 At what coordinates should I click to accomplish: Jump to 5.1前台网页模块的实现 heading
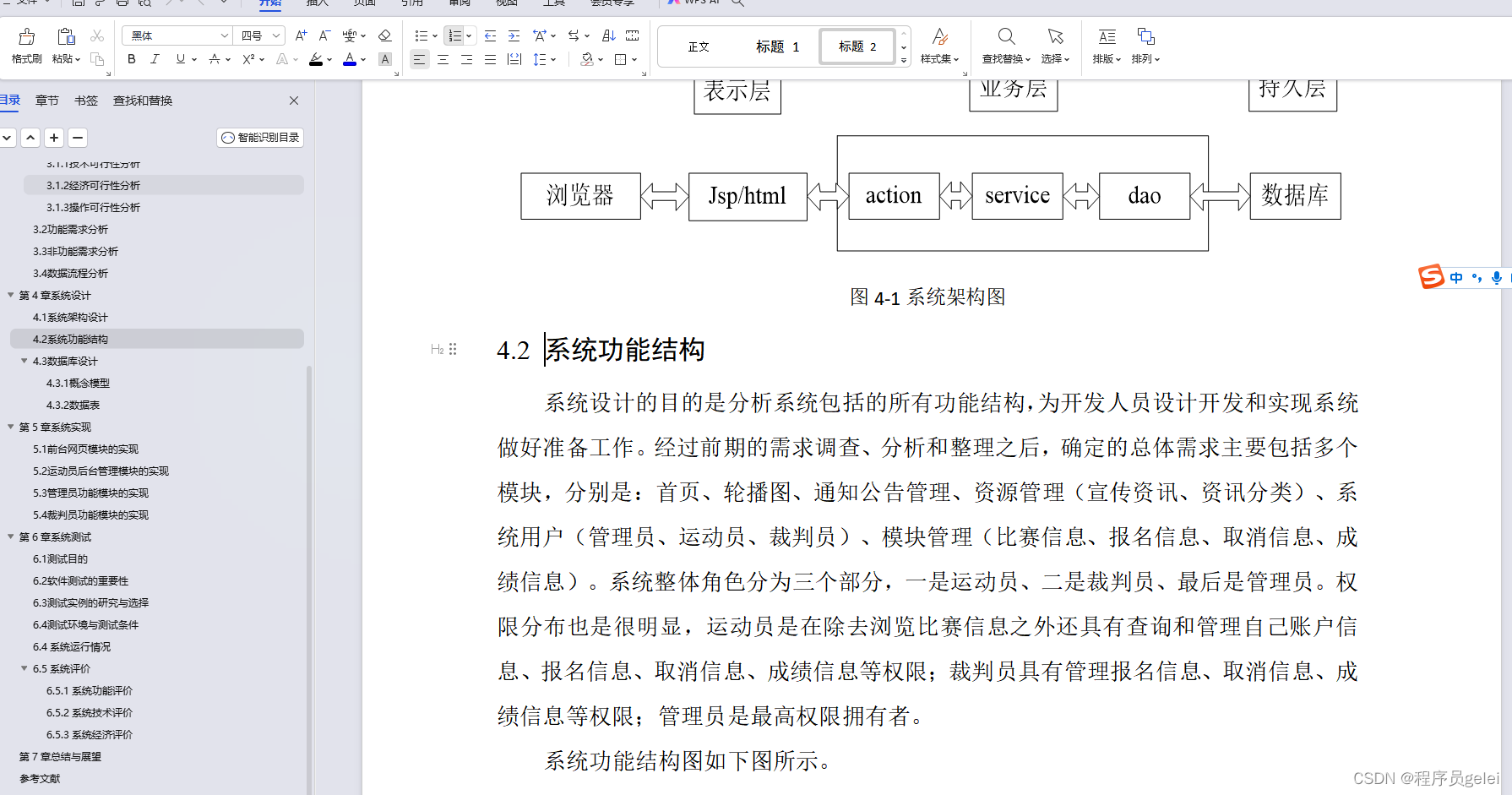point(85,449)
